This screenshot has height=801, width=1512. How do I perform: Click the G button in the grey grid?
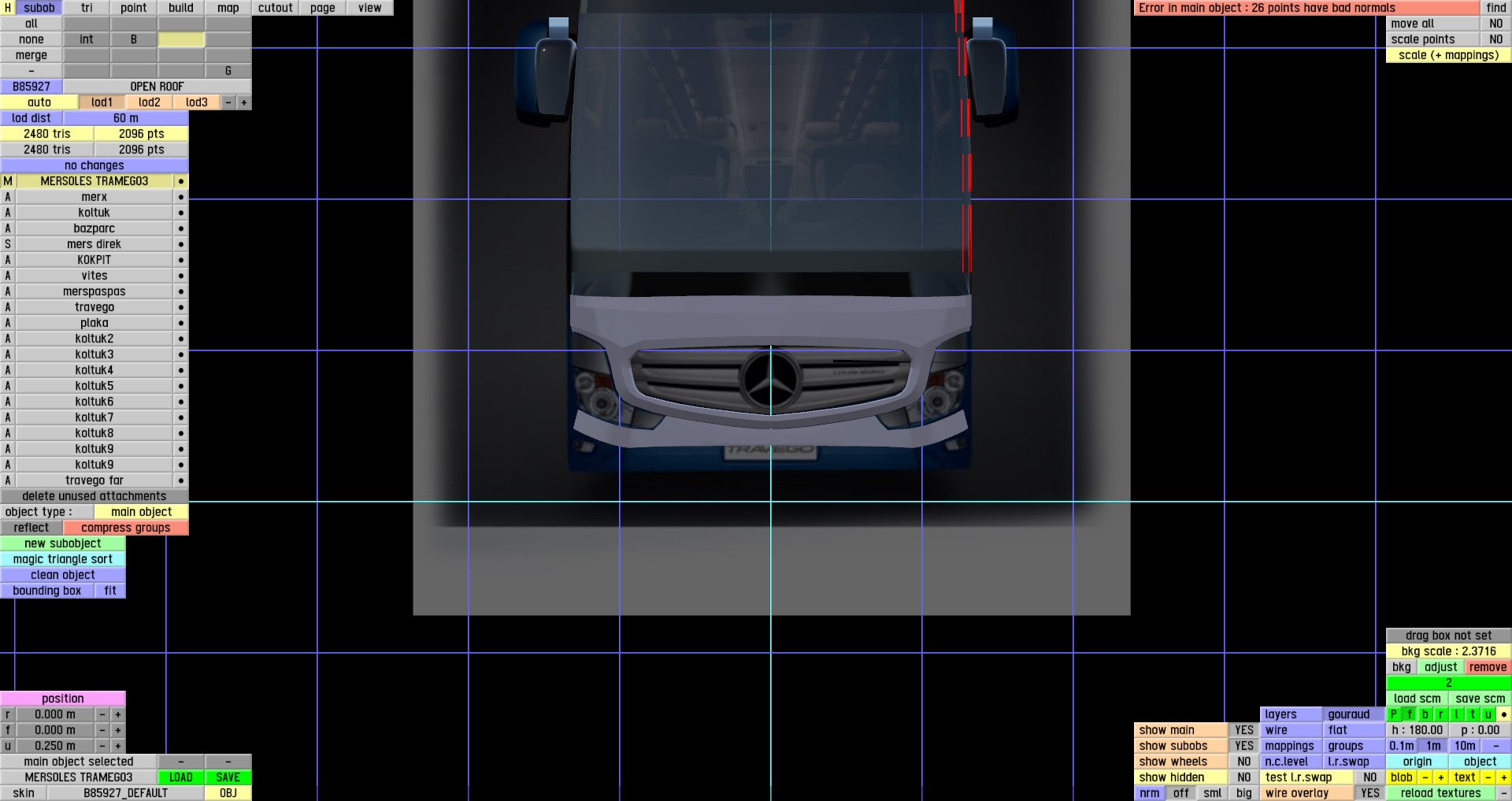pyautogui.click(x=228, y=71)
